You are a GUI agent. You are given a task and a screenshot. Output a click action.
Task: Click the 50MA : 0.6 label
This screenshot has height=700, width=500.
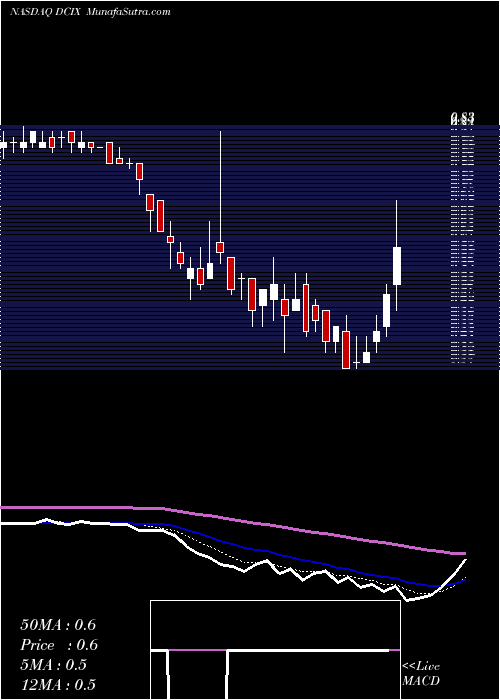tap(58, 625)
